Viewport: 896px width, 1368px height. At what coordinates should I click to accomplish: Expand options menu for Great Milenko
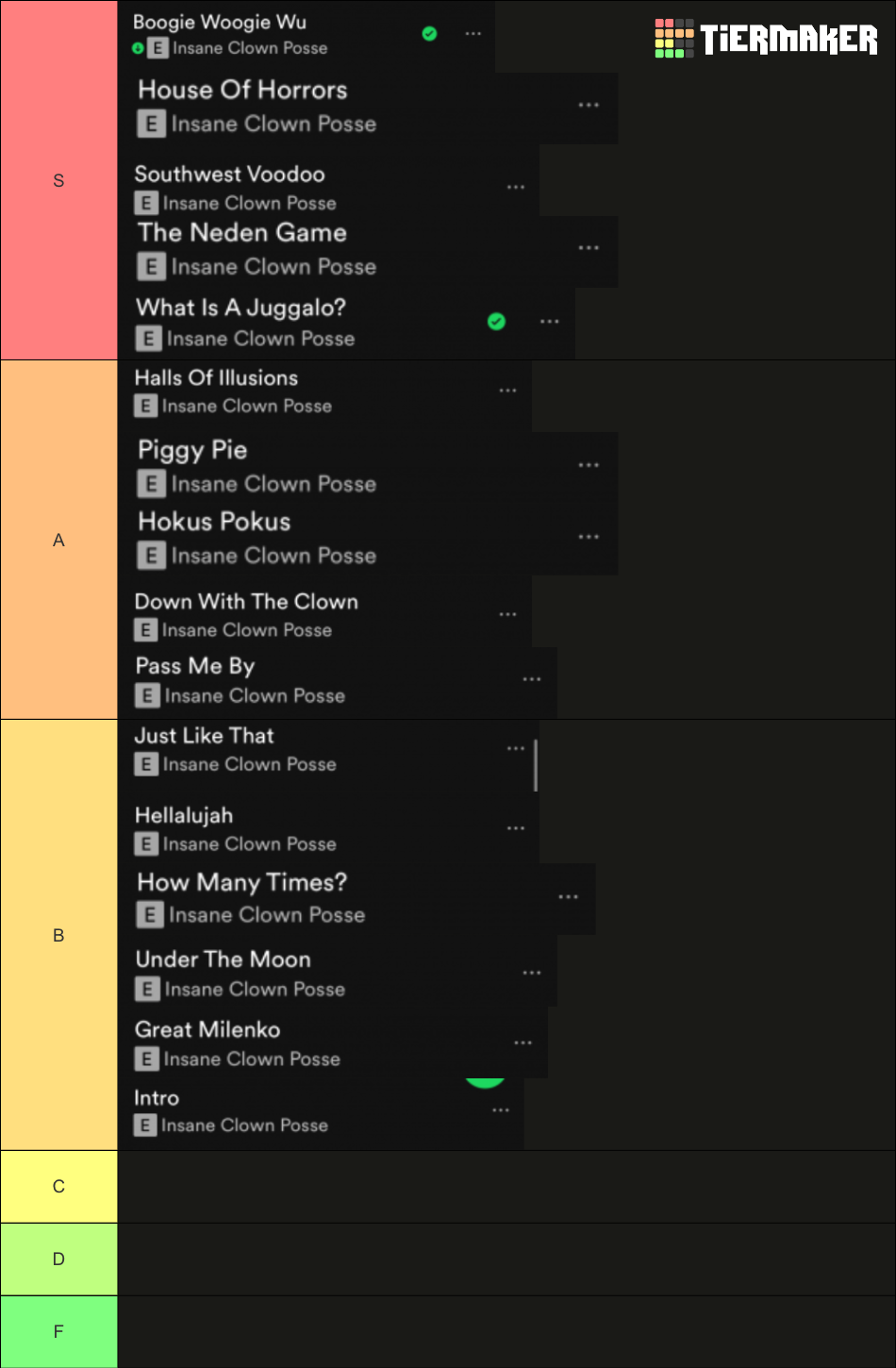[523, 1043]
